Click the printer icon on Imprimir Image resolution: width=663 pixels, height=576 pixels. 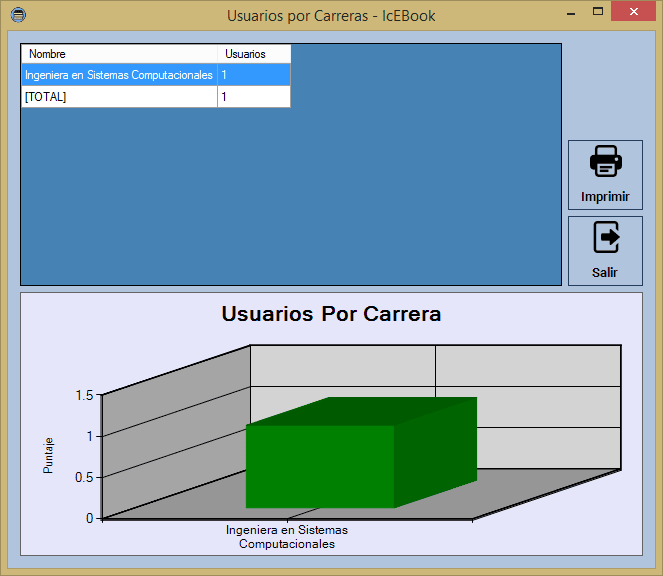click(x=605, y=162)
